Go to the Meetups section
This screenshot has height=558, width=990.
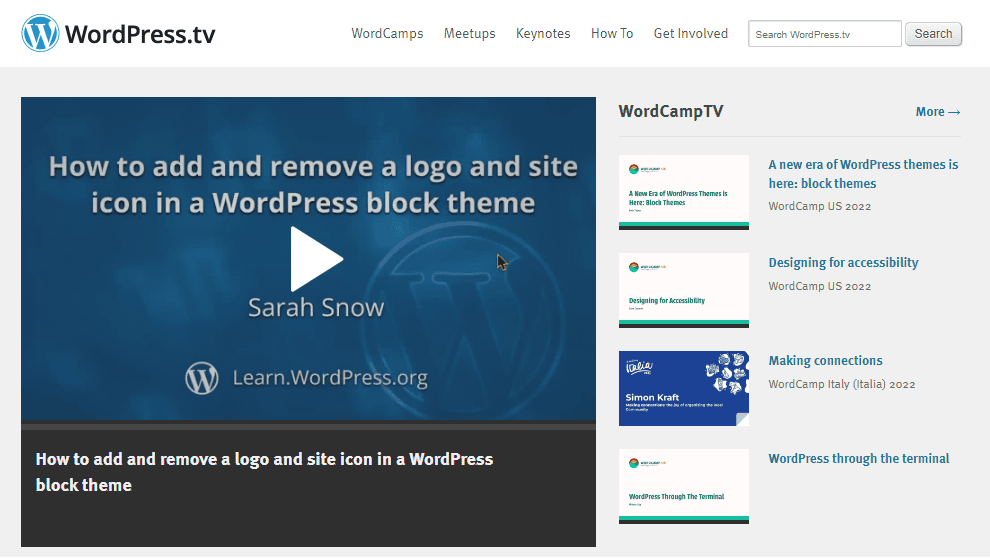pyautogui.click(x=469, y=34)
